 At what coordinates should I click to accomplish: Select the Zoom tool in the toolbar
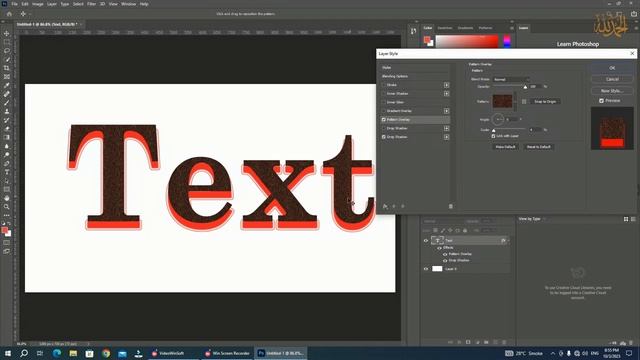coord(7,207)
